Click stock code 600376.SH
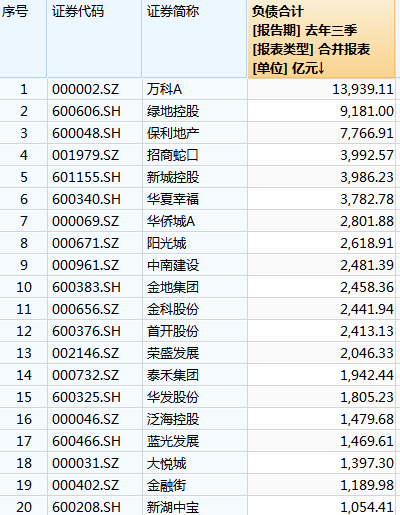 pos(95,331)
